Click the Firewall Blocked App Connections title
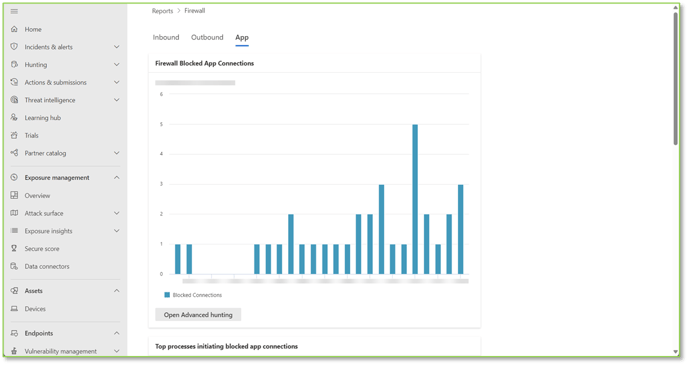 (204, 63)
